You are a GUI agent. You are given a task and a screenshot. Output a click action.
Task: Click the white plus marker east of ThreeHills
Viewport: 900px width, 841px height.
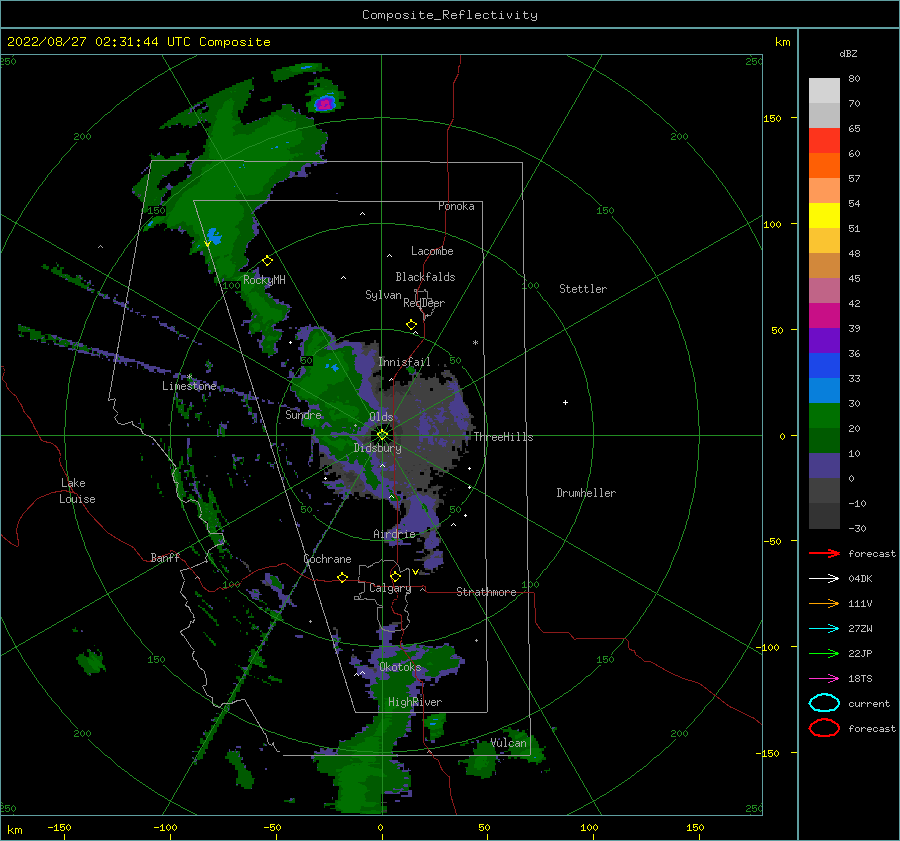(x=565, y=402)
